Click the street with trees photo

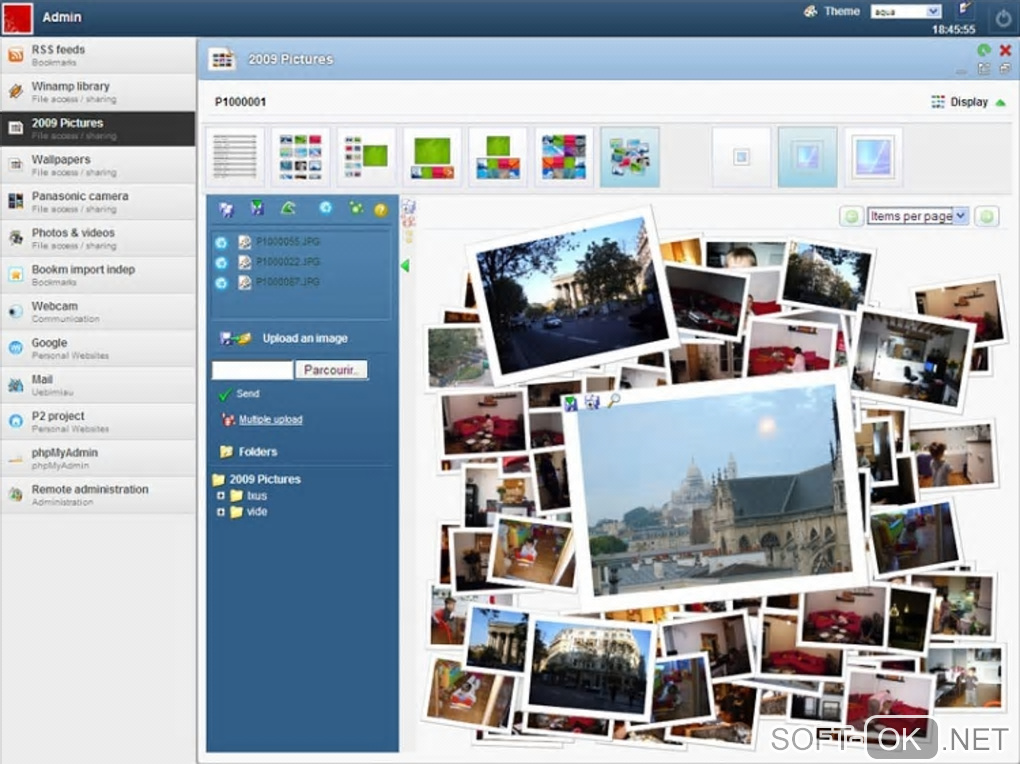click(571, 293)
